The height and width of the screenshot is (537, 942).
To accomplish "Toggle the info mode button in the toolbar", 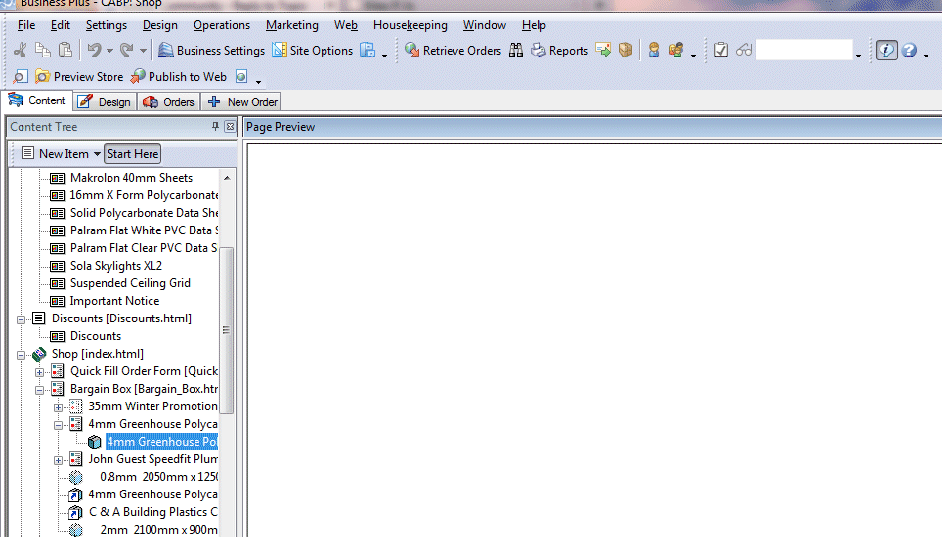I will click(886, 50).
